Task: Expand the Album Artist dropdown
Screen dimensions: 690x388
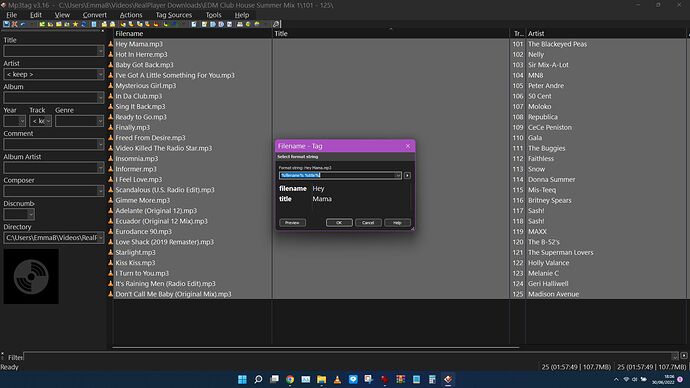Action: (x=100, y=168)
